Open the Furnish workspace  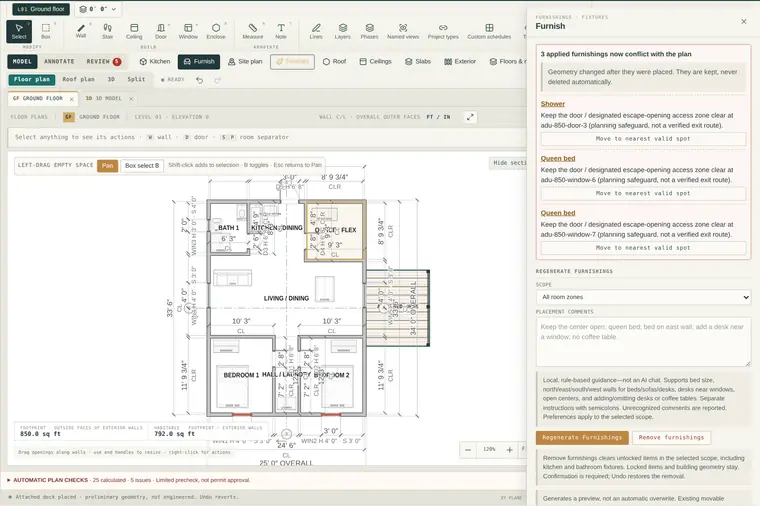[x=199, y=62]
